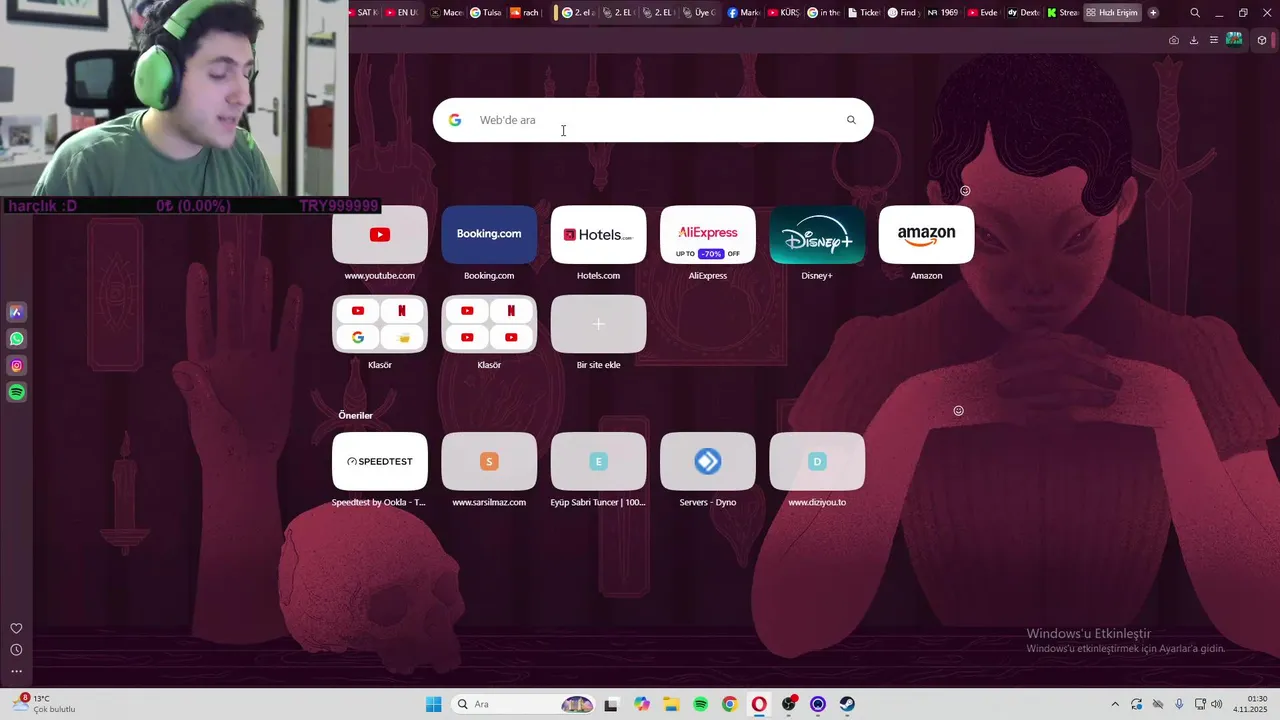Switch to the KÜRŞ YouTube tab
Screen dimensions: 1280x720
[784, 13]
